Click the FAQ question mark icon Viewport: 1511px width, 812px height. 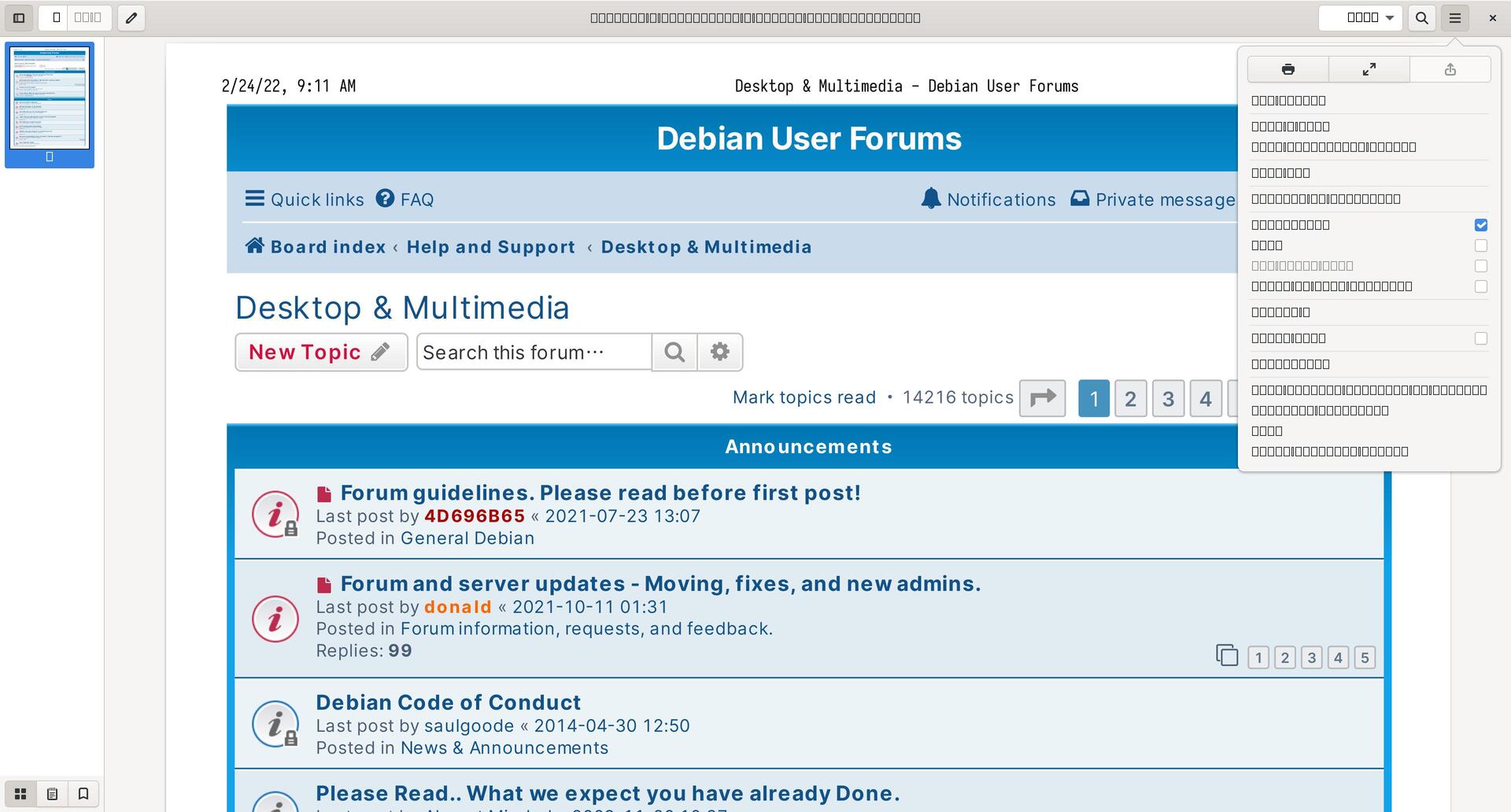(385, 198)
